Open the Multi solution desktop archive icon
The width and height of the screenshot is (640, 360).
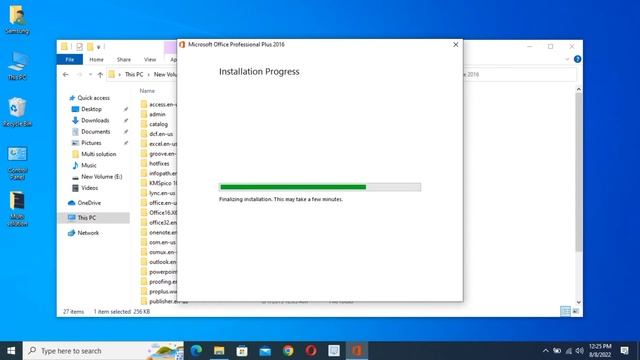point(17,209)
